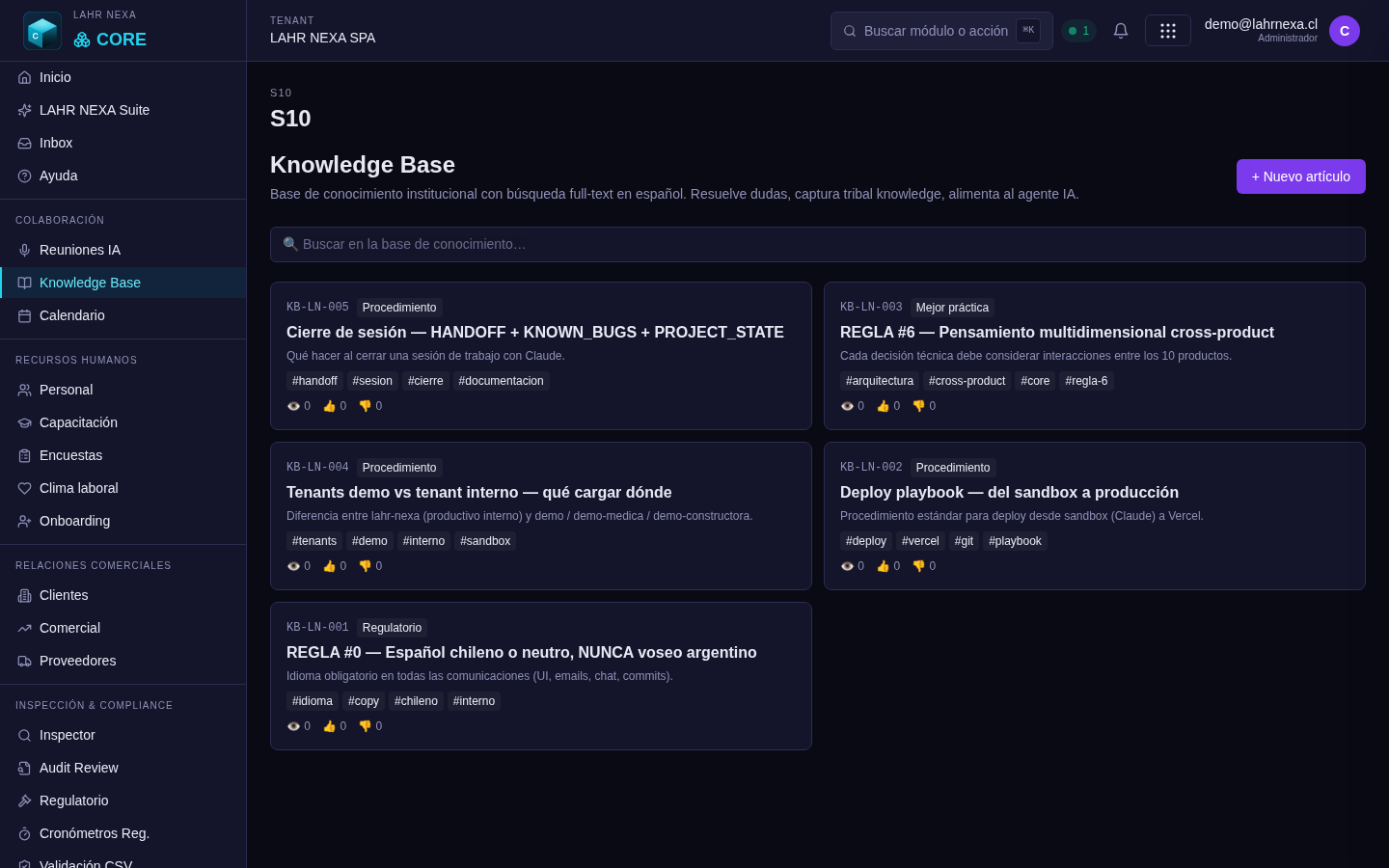Click the Encuestas clipboard icon

click(24, 455)
